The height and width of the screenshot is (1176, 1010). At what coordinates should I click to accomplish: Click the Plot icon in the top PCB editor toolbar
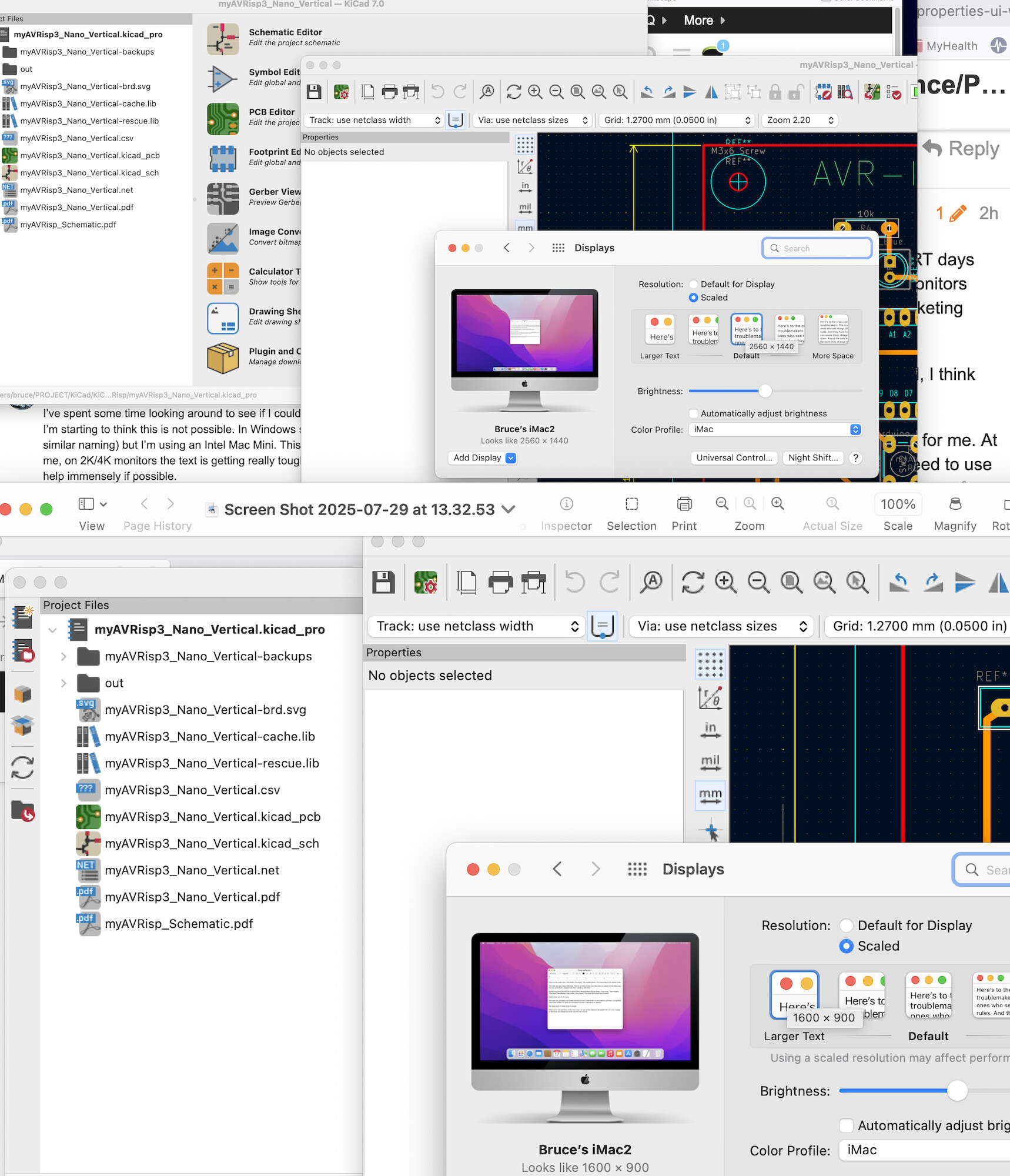coord(411,92)
